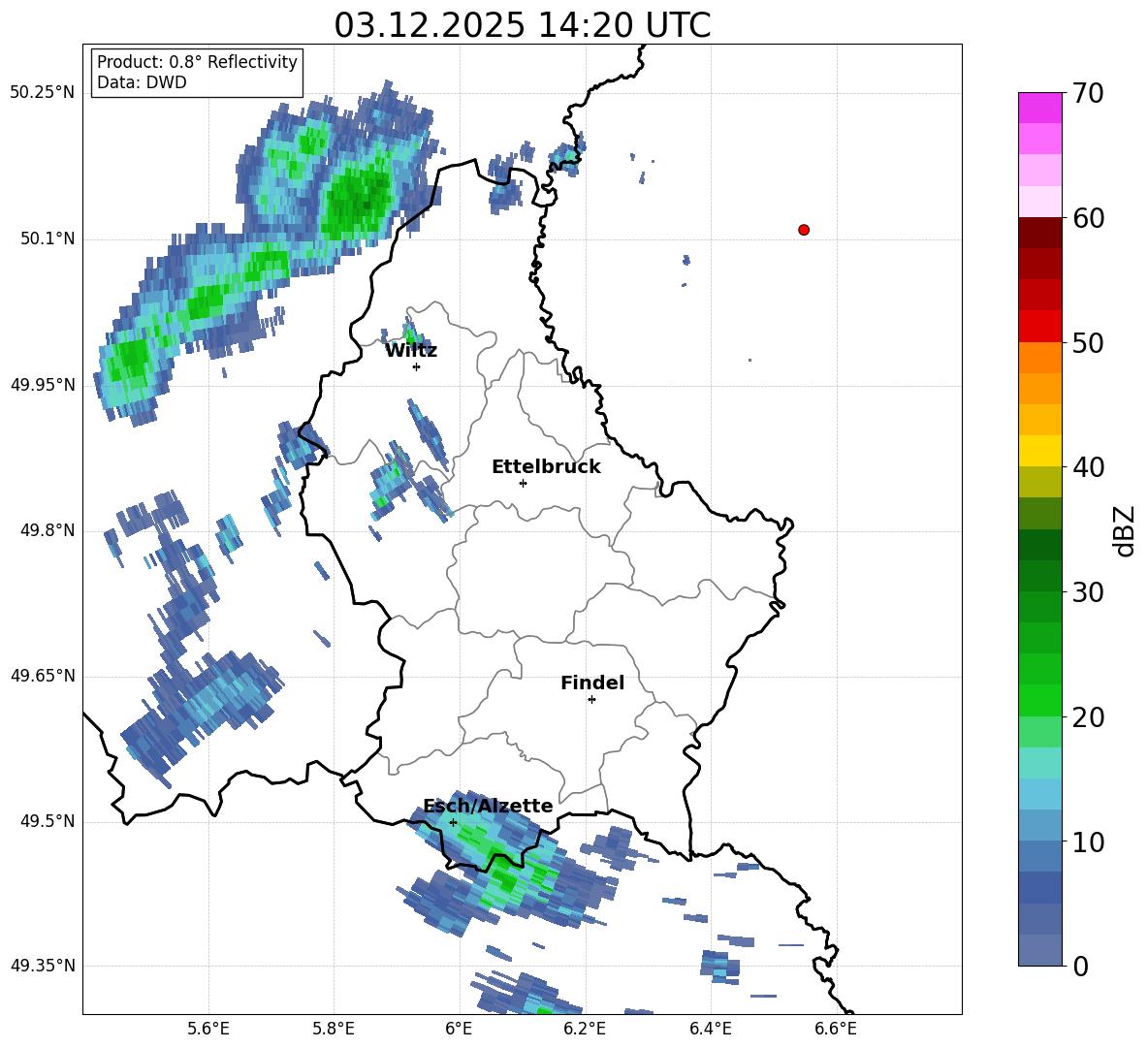Image resolution: width=1148 pixels, height=1048 pixels.
Task: Click the longitude label 5.6°E
Action: [208, 1029]
